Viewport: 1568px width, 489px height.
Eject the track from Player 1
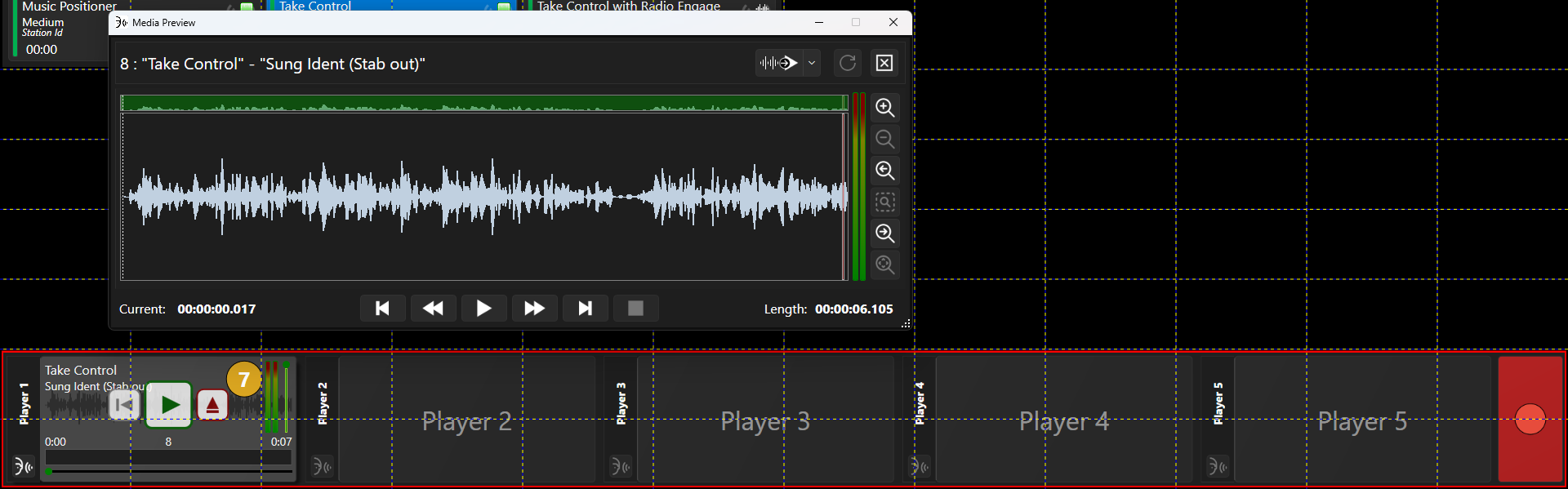point(212,405)
